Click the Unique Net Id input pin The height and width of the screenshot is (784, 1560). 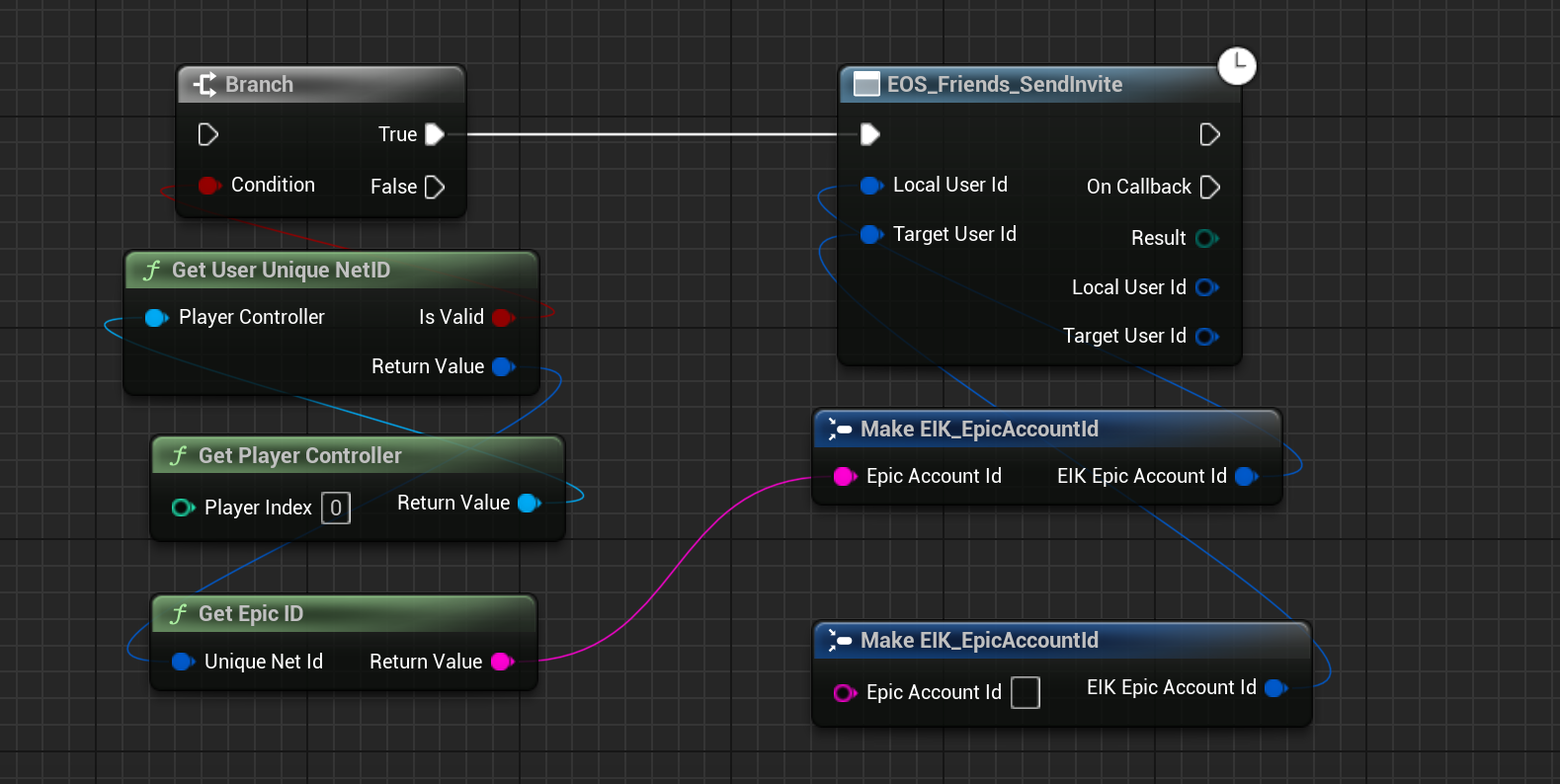(x=182, y=662)
